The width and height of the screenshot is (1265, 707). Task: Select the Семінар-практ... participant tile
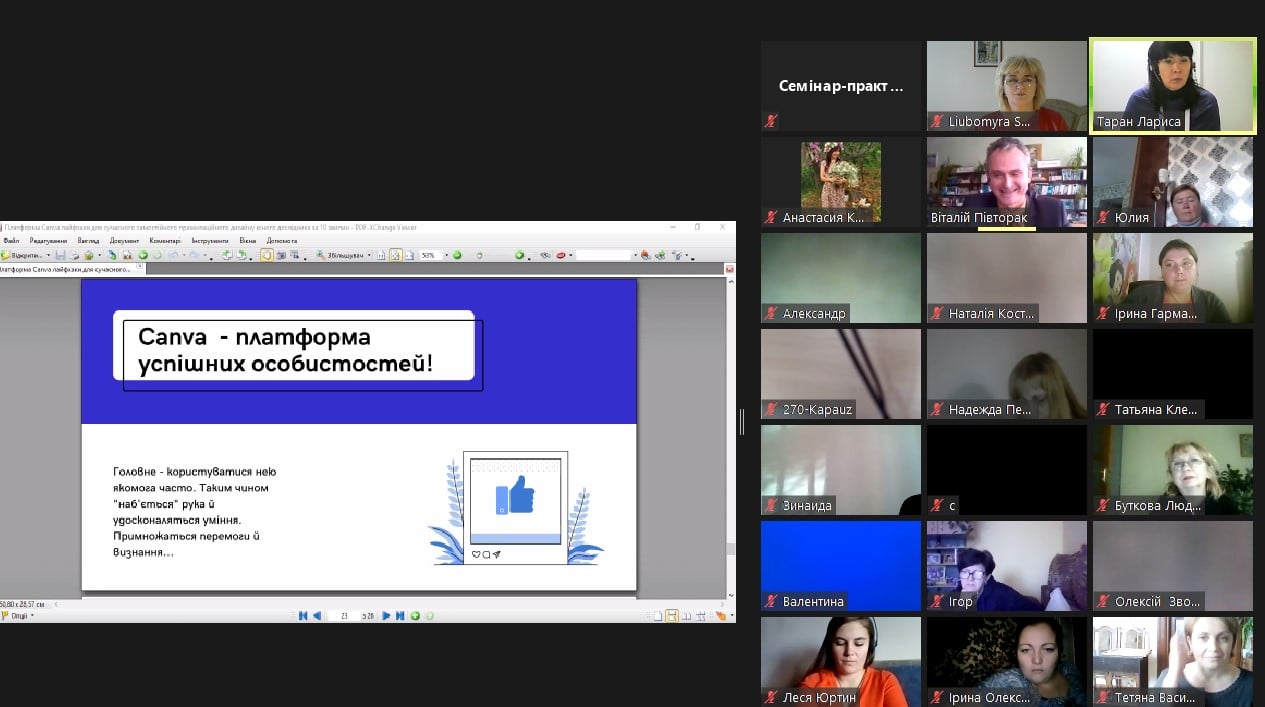click(x=841, y=86)
